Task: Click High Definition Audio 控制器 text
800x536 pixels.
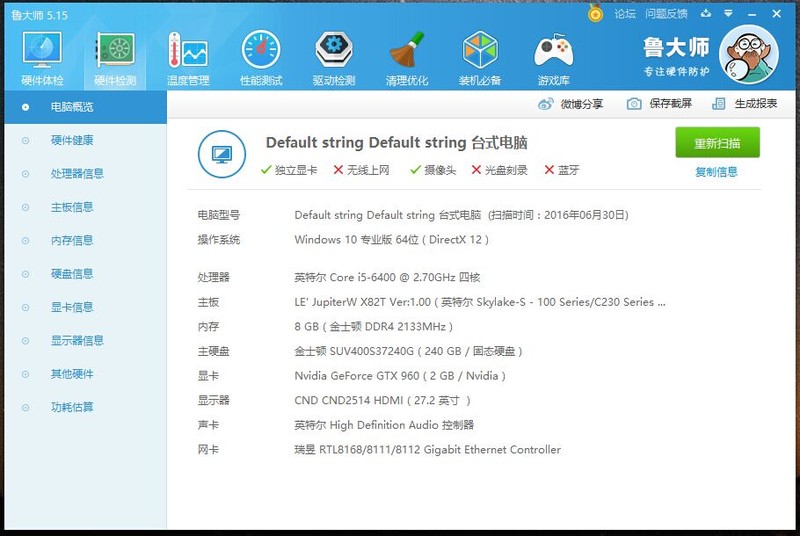Action: click(x=384, y=425)
